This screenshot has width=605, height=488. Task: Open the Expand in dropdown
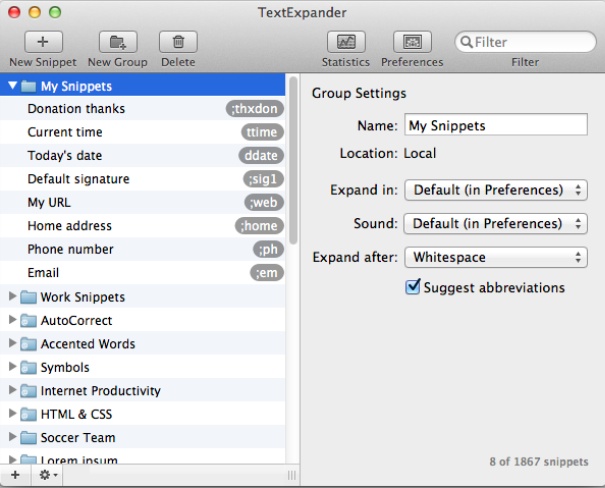496,190
